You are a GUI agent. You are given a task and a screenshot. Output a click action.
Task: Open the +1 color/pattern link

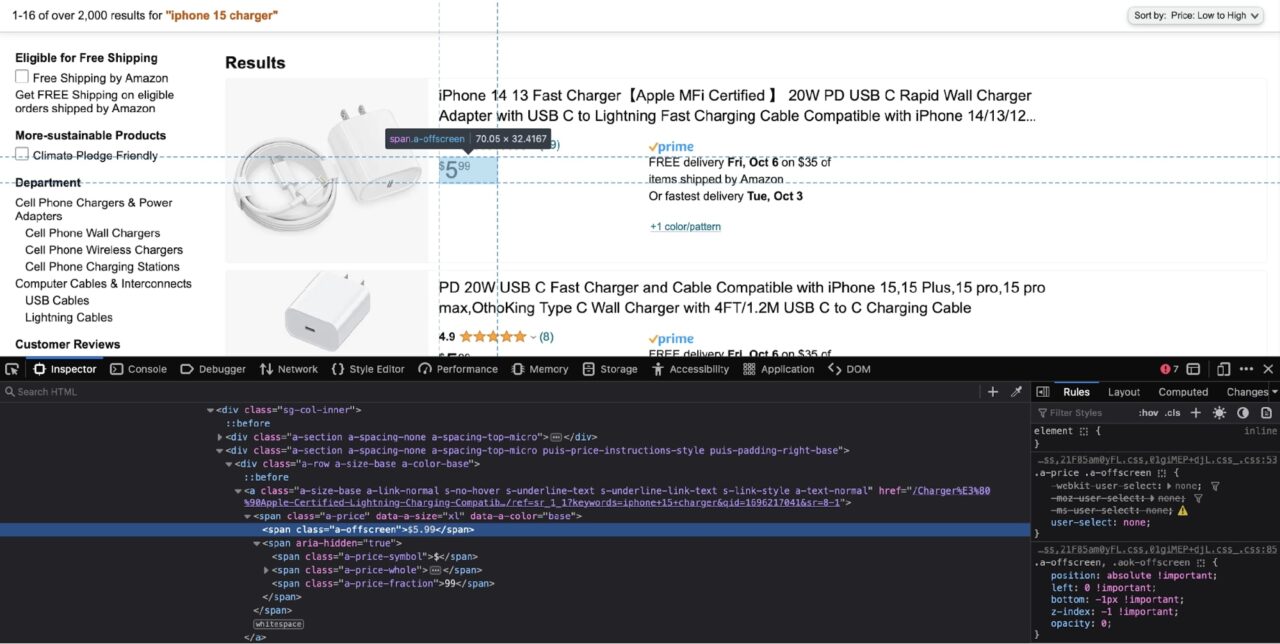click(x=685, y=227)
